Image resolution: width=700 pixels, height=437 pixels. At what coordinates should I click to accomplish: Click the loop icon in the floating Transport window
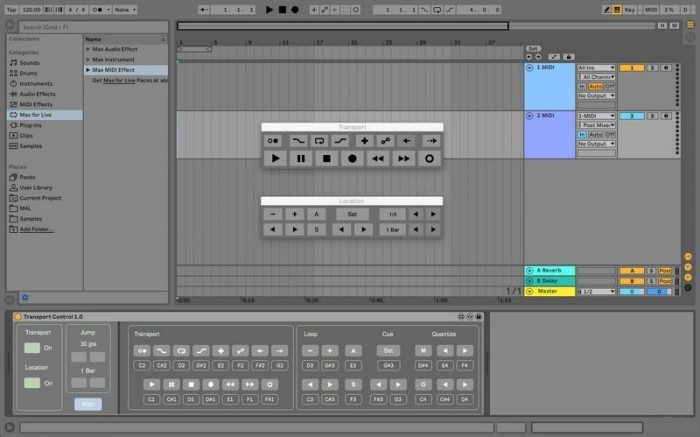point(320,141)
